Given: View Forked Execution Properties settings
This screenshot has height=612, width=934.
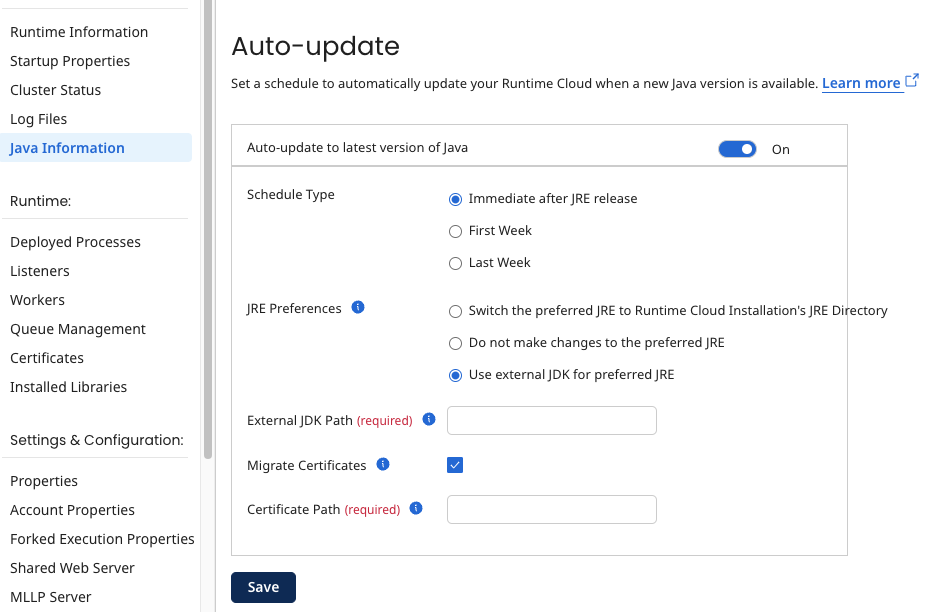Looking at the screenshot, I should pos(102,538).
